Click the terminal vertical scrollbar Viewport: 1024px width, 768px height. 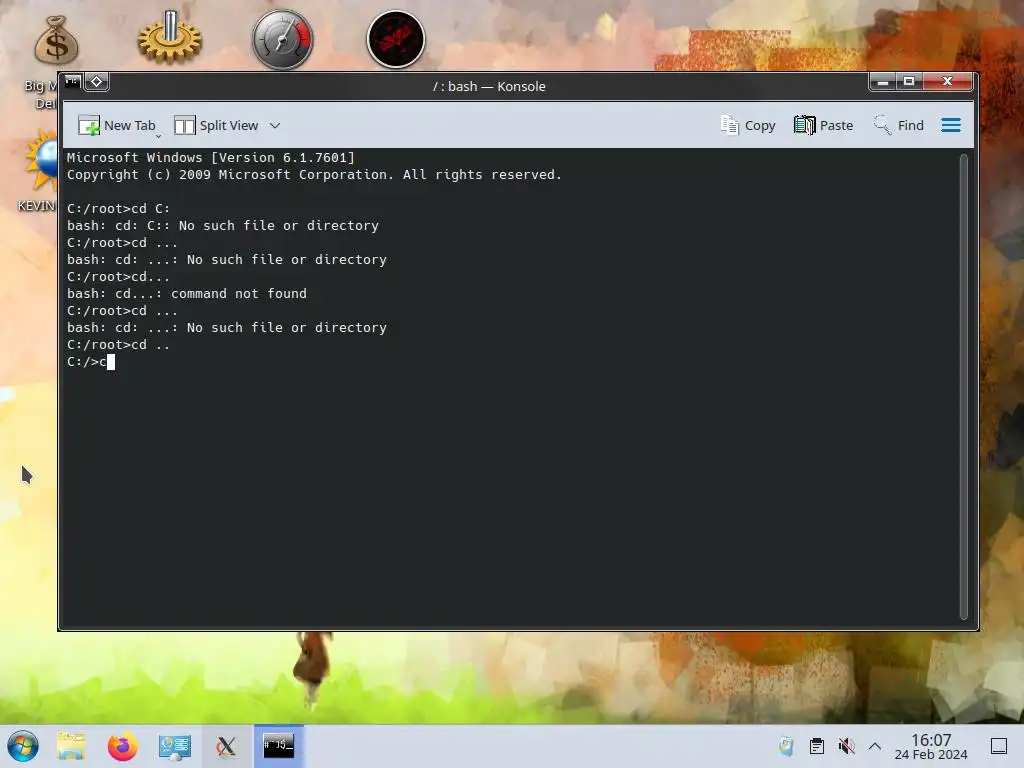click(x=963, y=387)
